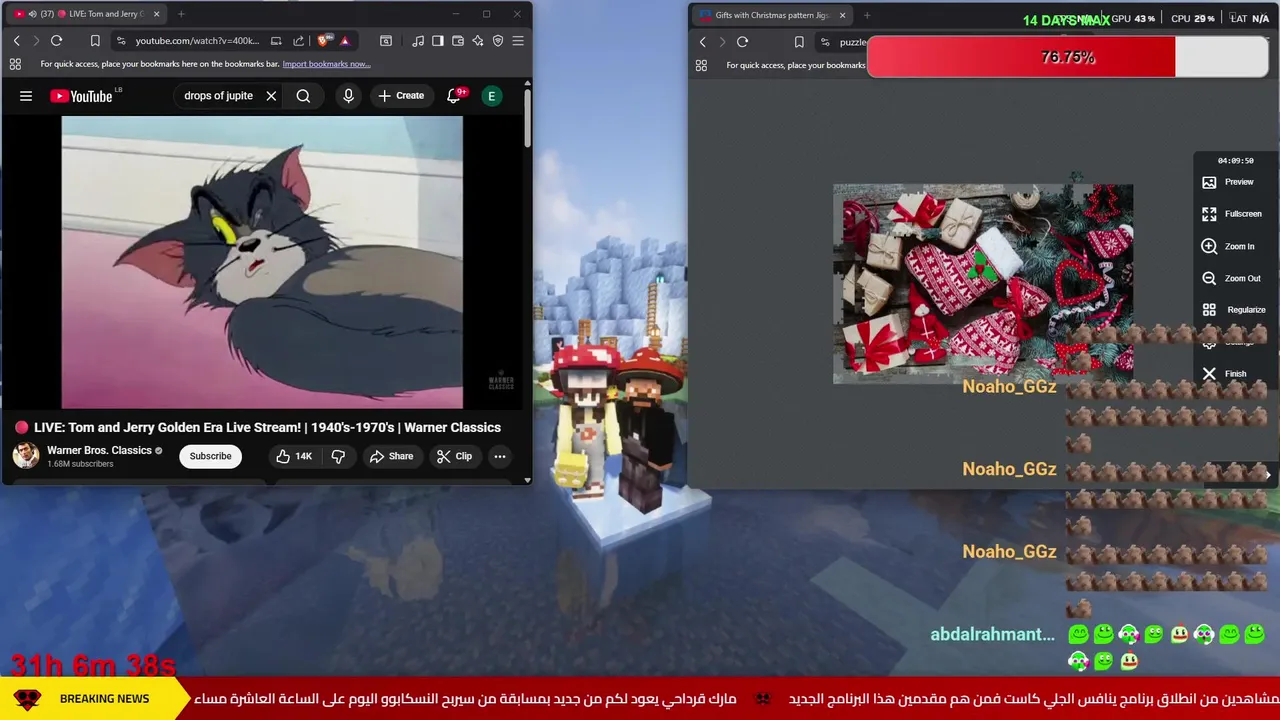1280x720 pixels.
Task: Open the music playlist icon in YouTube window toolbar
Action: pos(418,41)
